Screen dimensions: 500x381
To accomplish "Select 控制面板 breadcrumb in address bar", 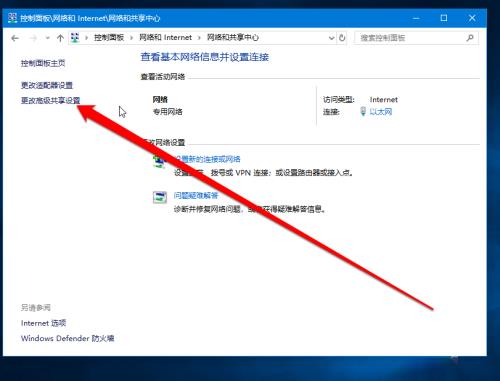I will tap(109, 38).
